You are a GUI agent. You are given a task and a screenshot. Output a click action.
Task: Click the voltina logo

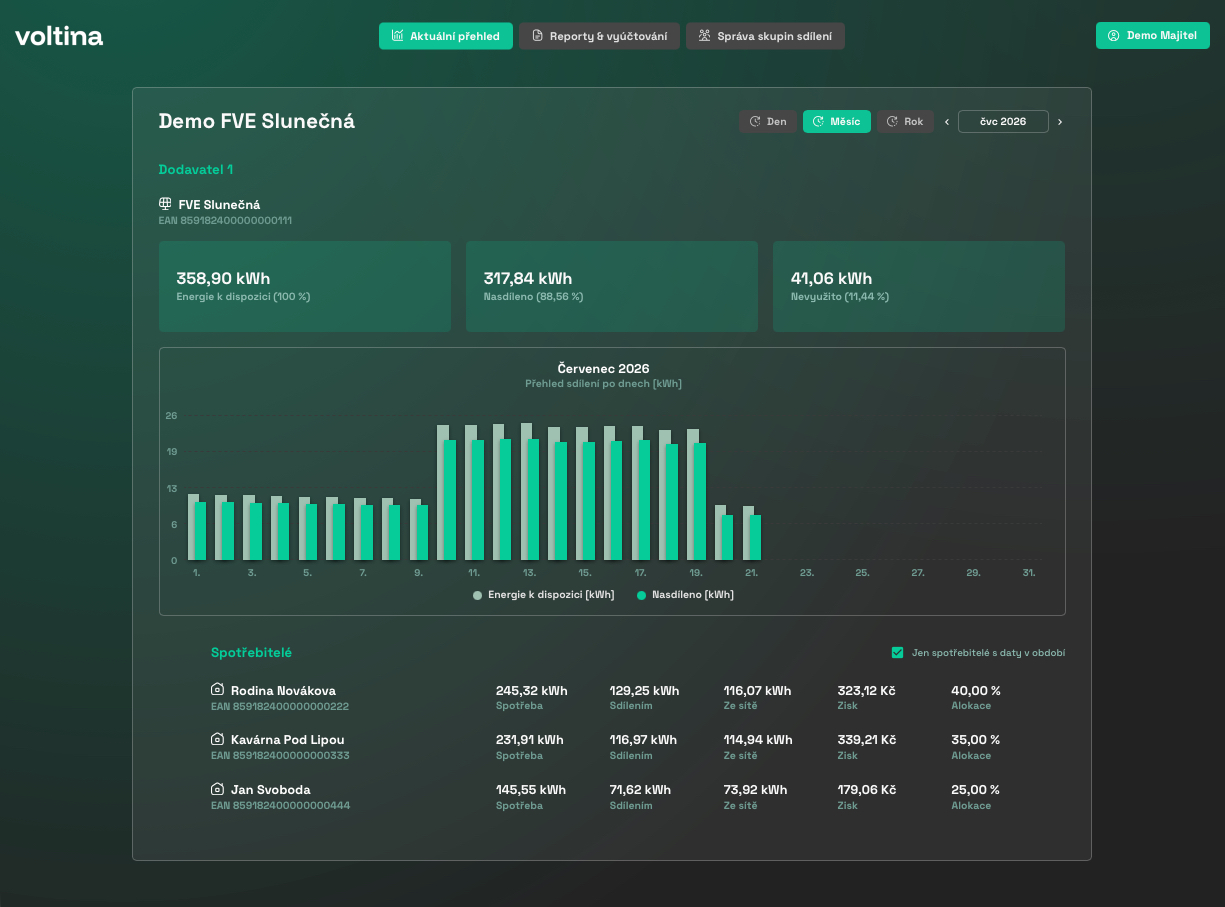(59, 36)
